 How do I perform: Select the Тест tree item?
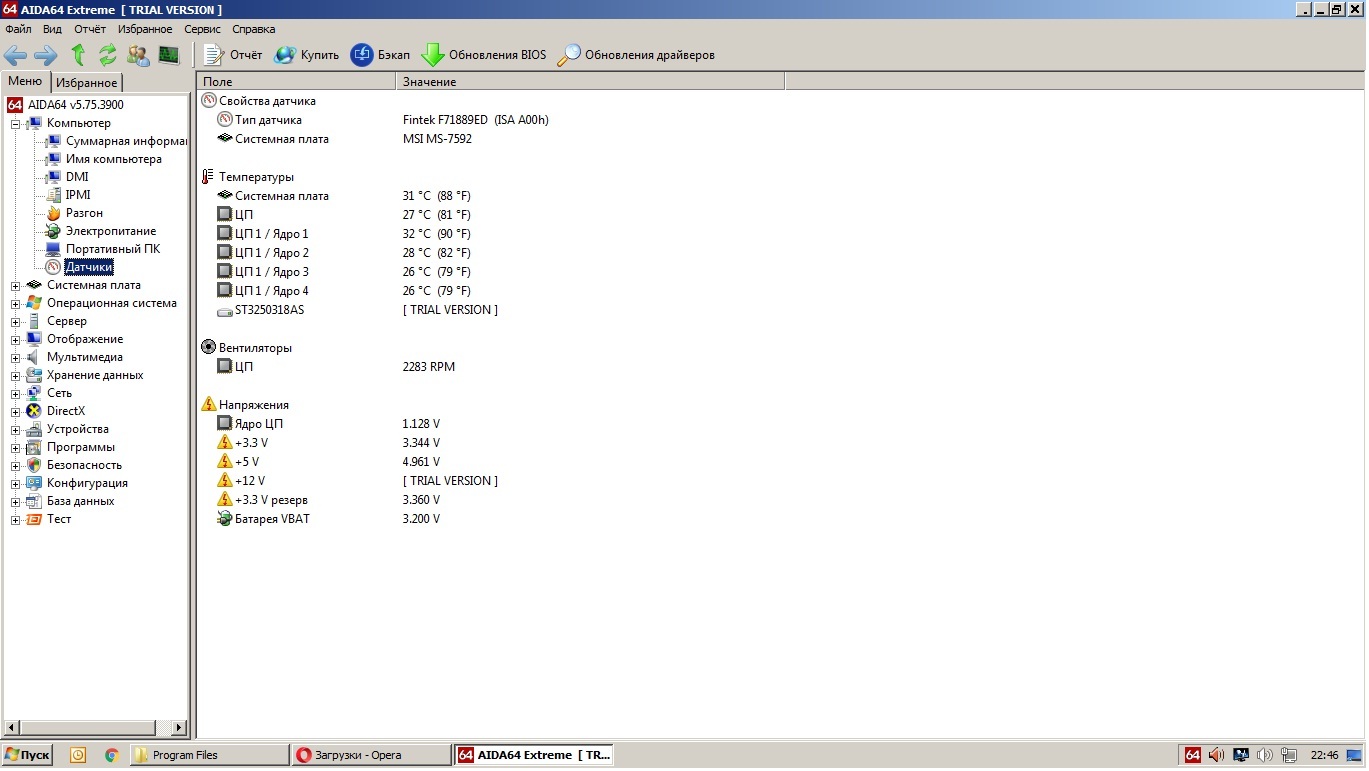[59, 519]
